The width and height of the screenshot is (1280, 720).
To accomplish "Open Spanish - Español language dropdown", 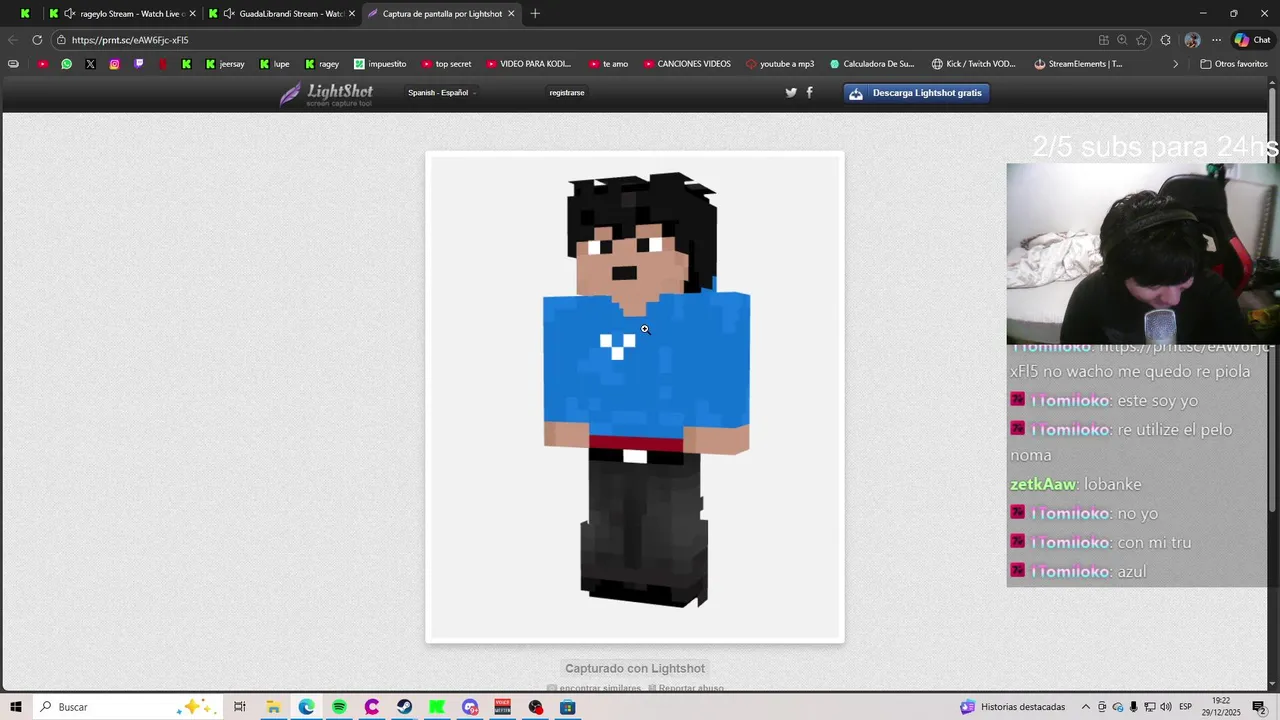I will [x=441, y=93].
